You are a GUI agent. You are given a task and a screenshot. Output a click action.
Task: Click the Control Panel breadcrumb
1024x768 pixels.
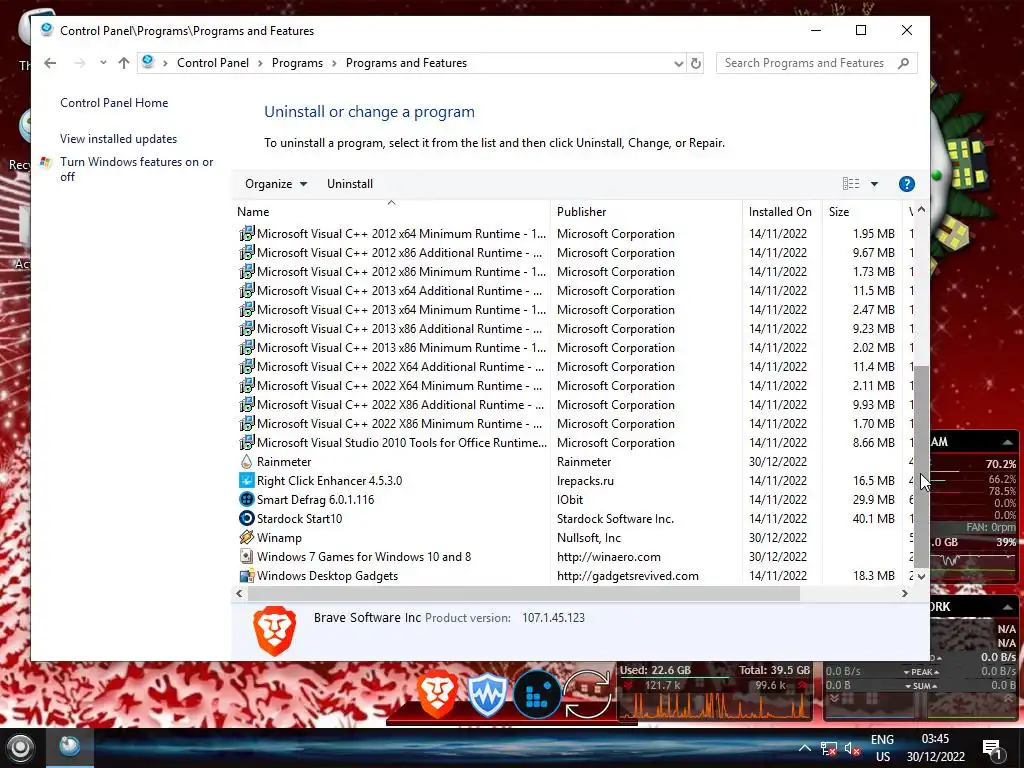pyautogui.click(x=213, y=63)
